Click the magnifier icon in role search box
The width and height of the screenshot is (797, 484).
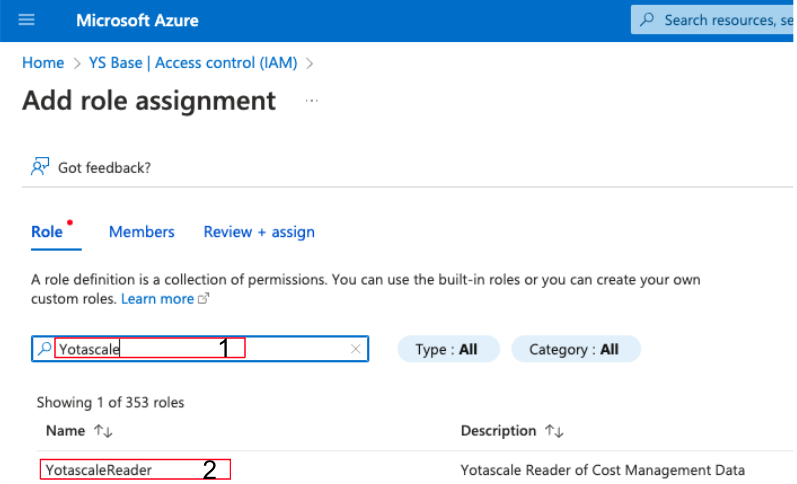(x=44, y=349)
